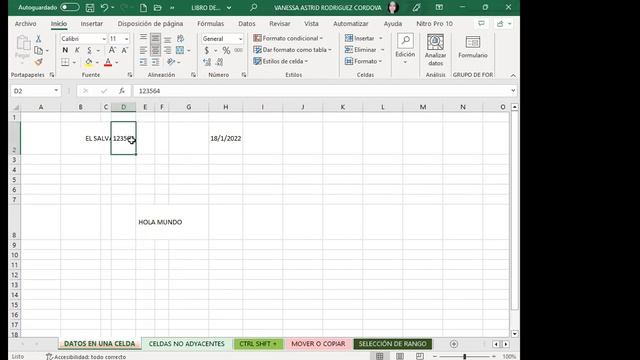The width and height of the screenshot is (640, 360).
Task: Increase font size with larger A
Action: tap(112, 50)
